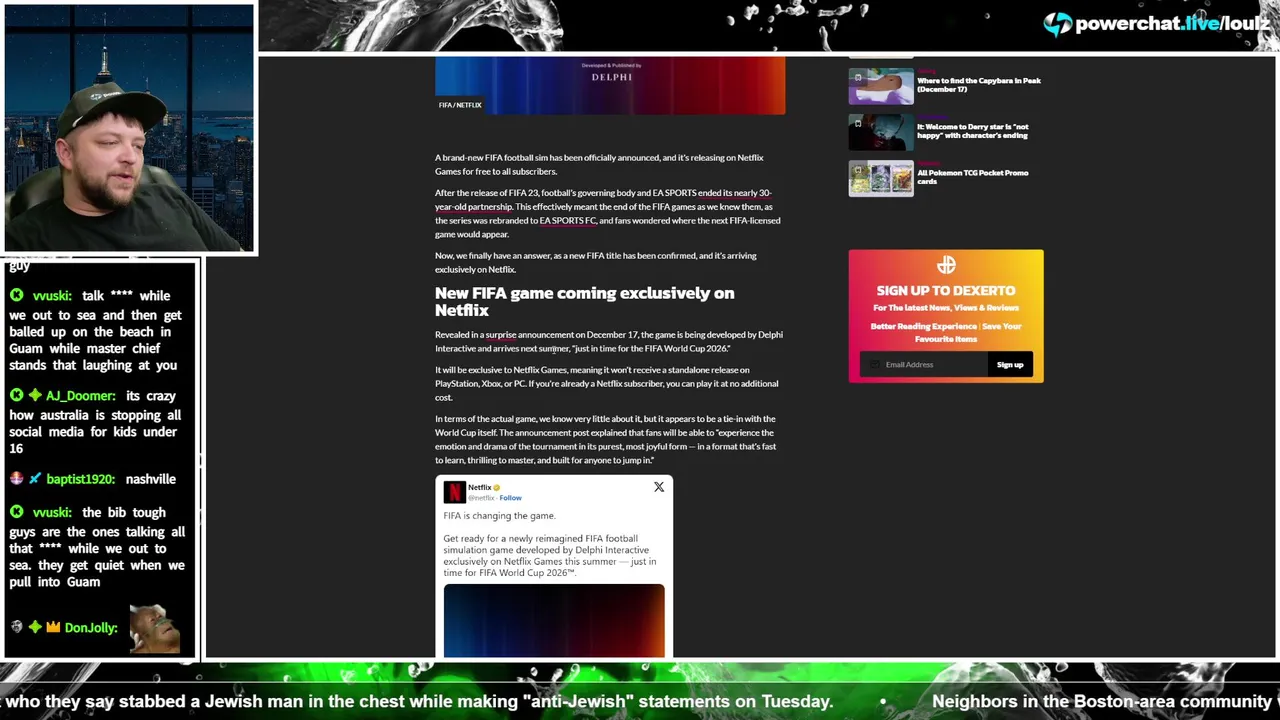Click the blue badge next to baptist1920

(35, 479)
